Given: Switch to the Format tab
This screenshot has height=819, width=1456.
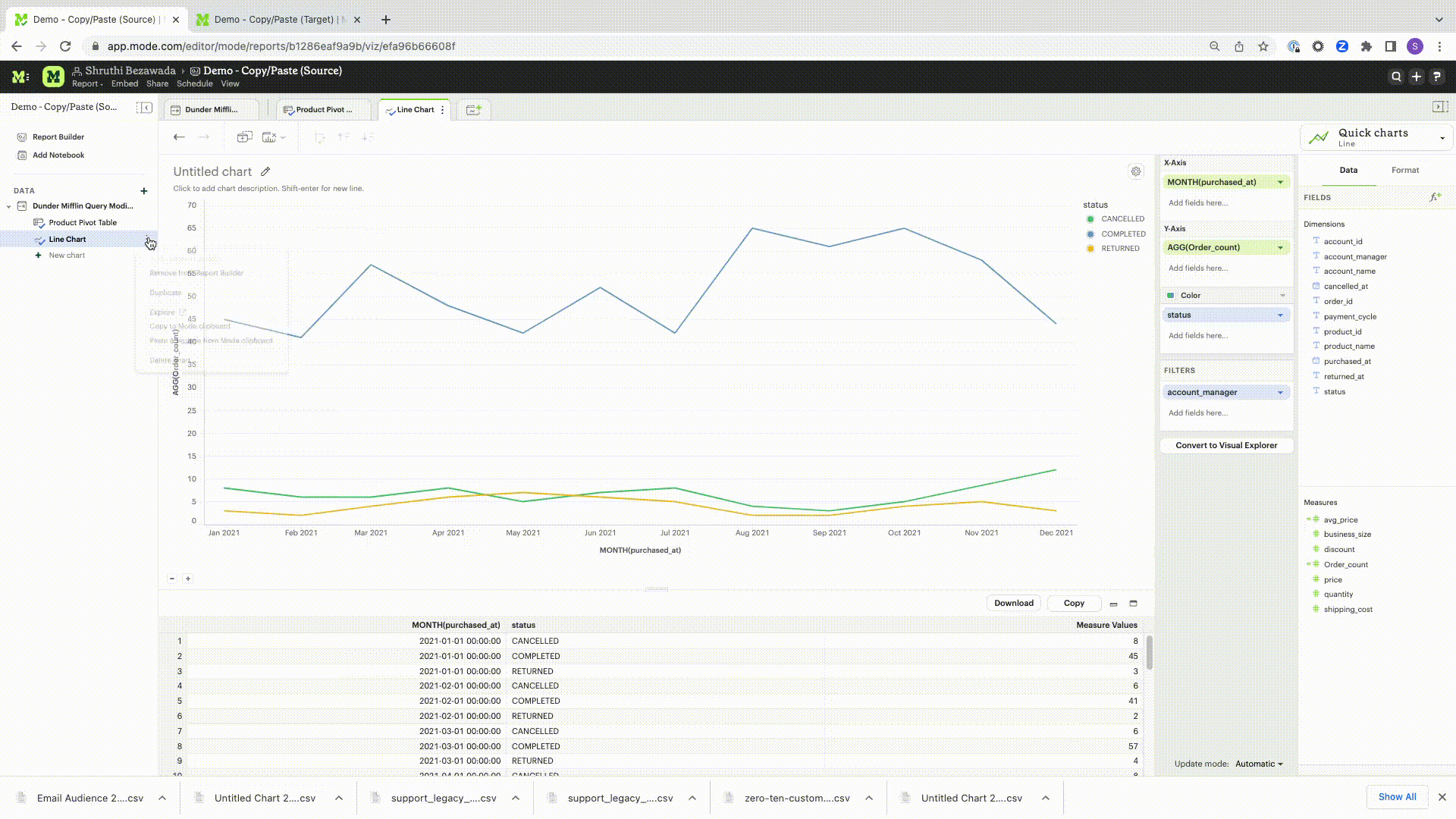Looking at the screenshot, I should tap(1404, 171).
